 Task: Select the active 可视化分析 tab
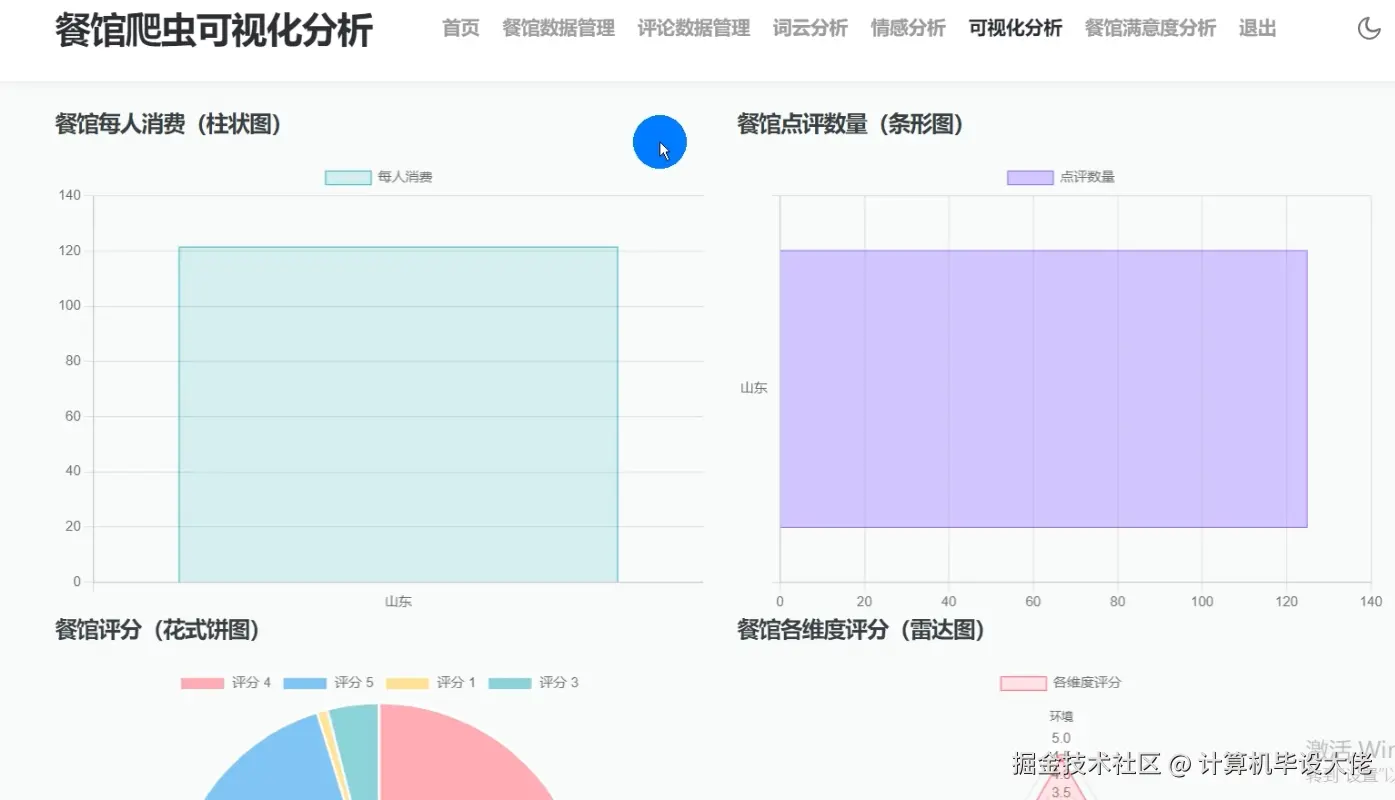tap(1015, 28)
